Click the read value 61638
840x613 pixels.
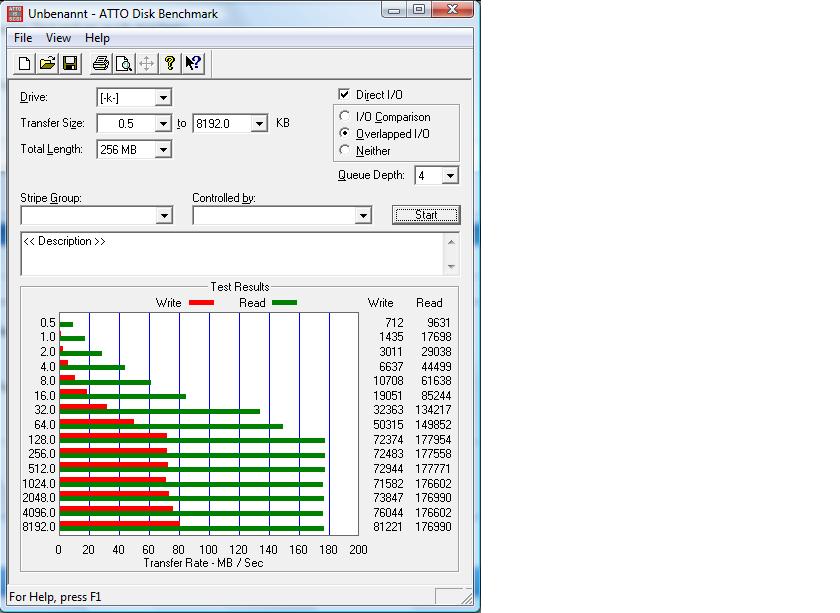(x=436, y=381)
